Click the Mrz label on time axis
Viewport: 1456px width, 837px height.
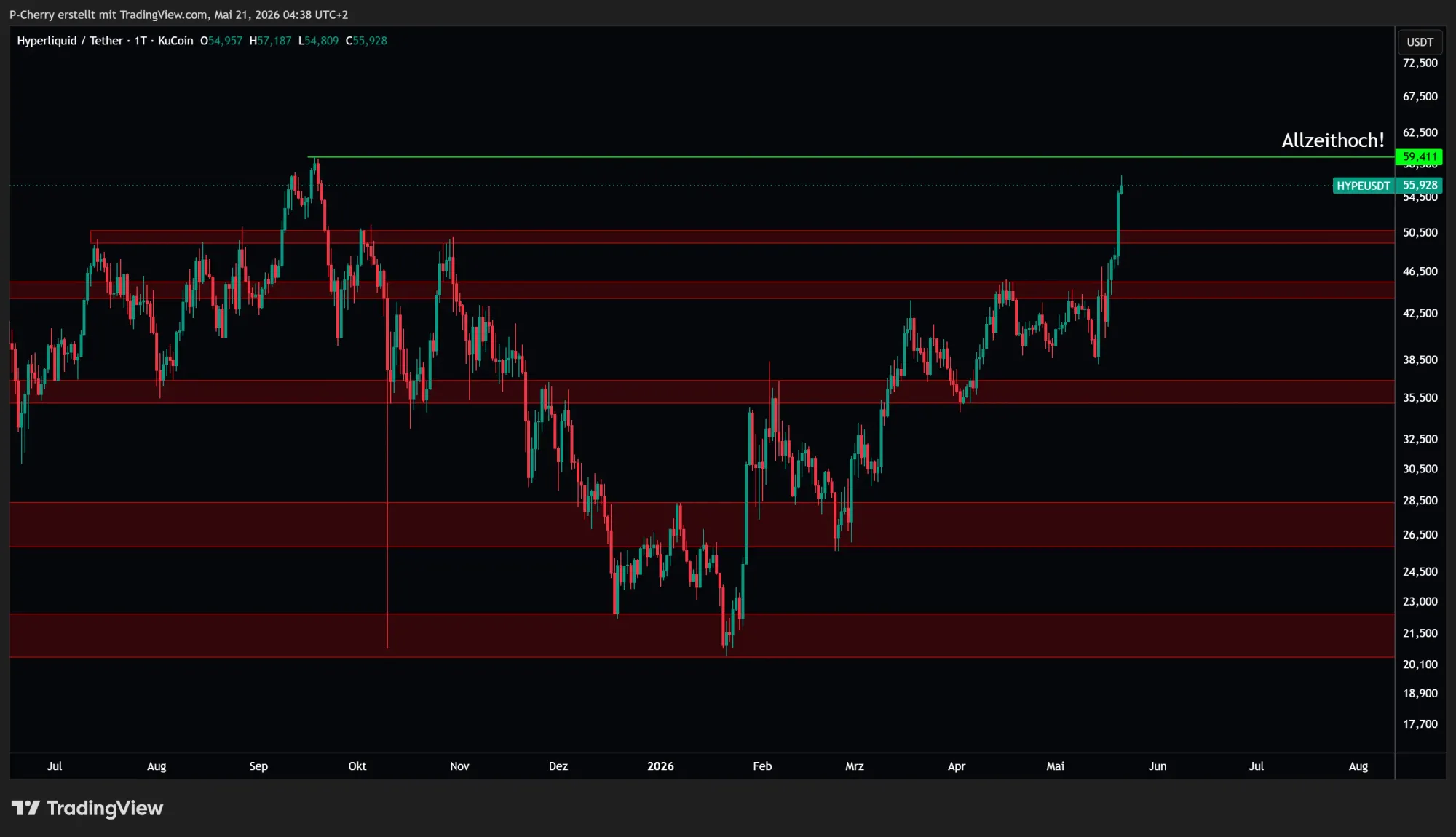[x=855, y=766]
